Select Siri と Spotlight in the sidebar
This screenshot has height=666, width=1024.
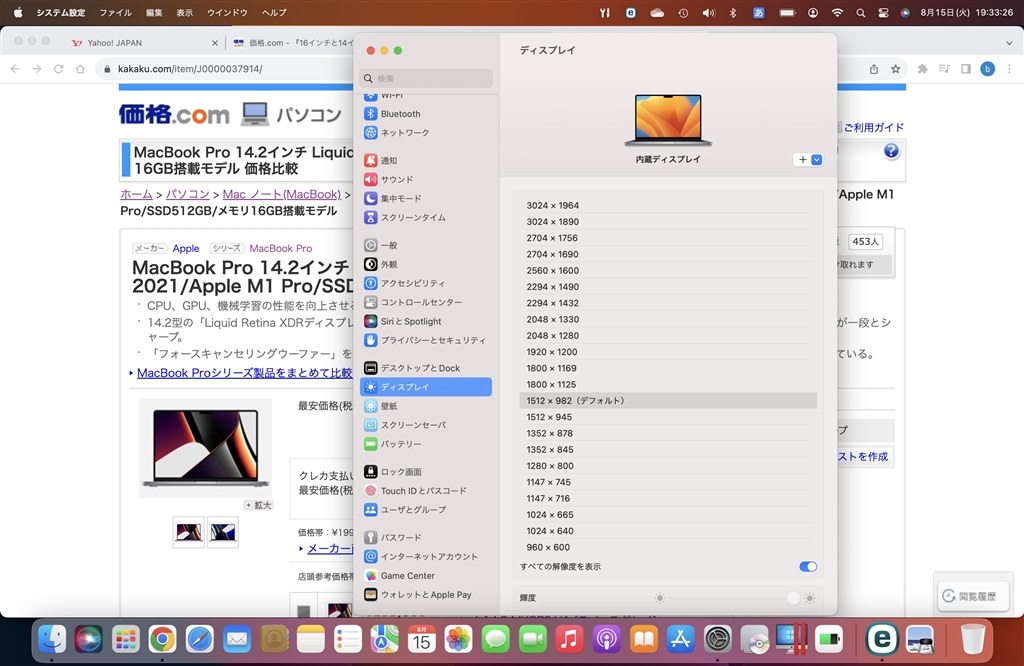pyautogui.click(x=426, y=321)
